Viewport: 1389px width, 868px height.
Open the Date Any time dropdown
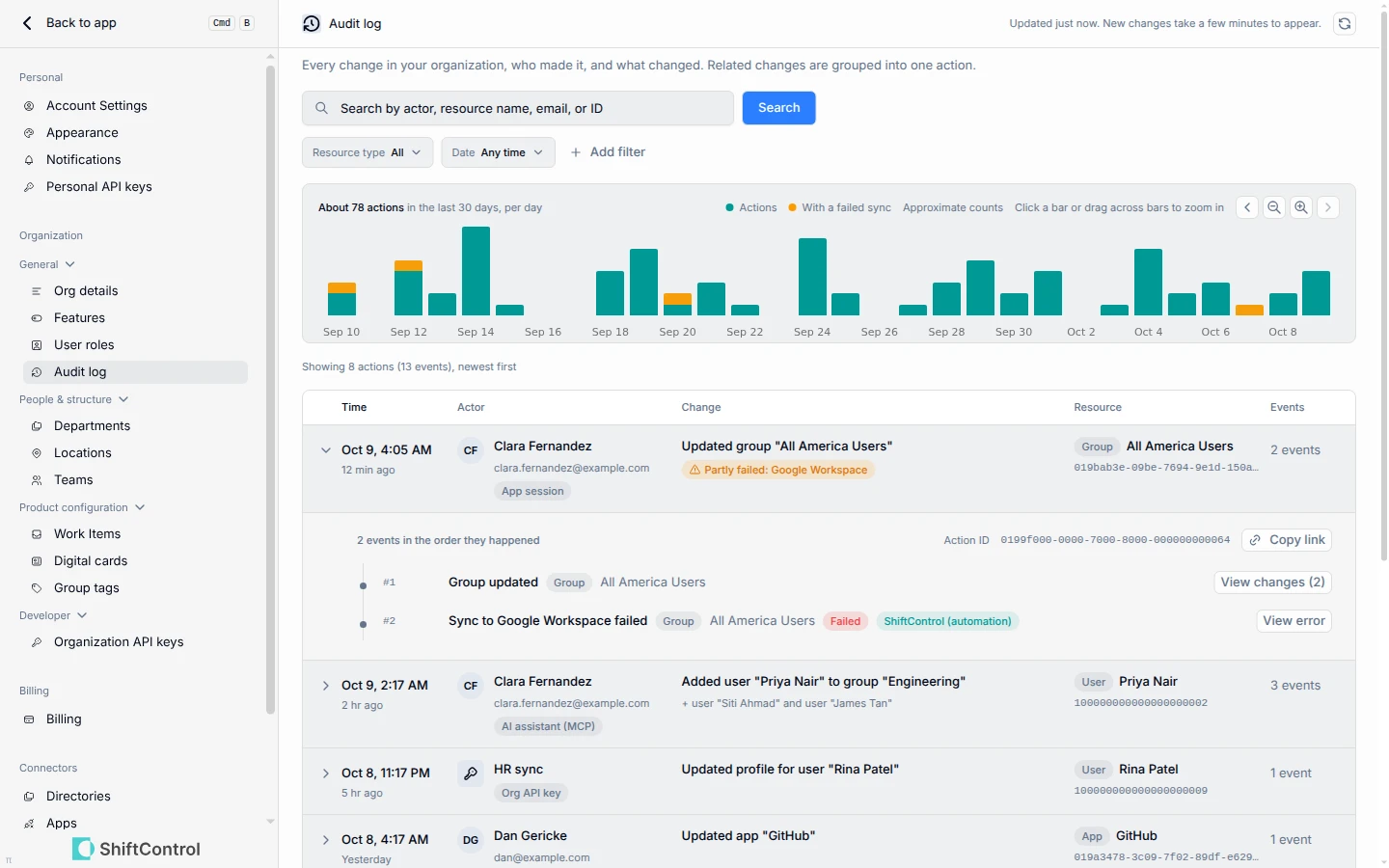(498, 152)
